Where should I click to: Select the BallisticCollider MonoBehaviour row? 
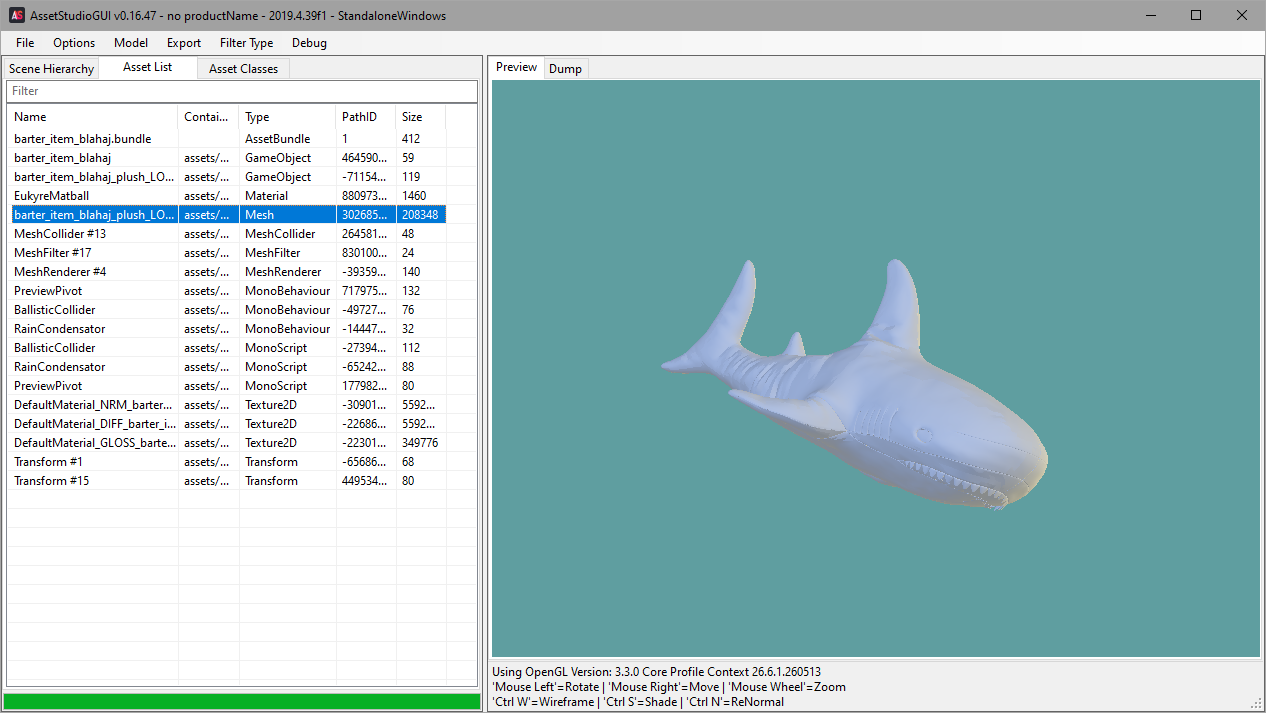coord(227,310)
